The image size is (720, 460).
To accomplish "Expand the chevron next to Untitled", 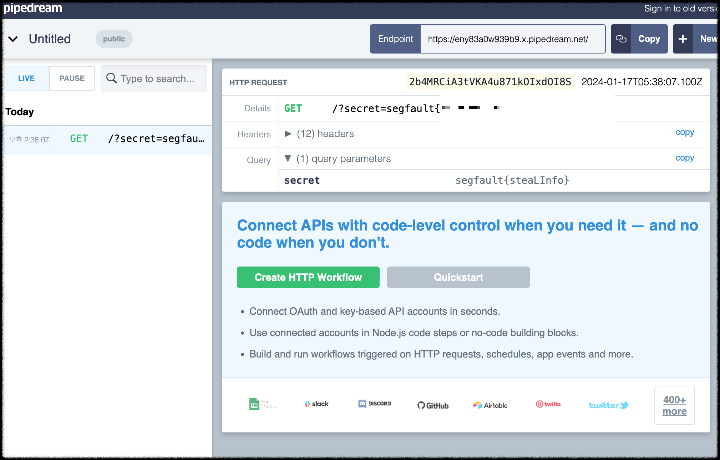I will [x=13, y=39].
